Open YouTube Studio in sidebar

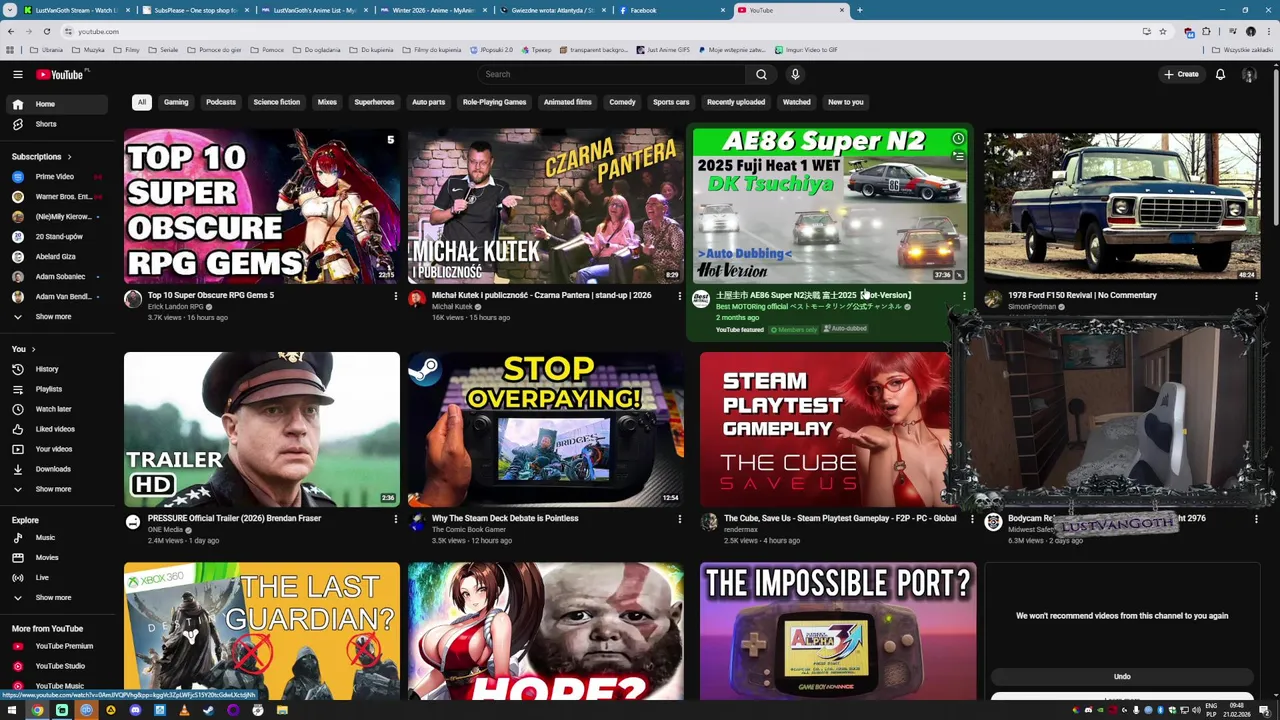[56, 666]
